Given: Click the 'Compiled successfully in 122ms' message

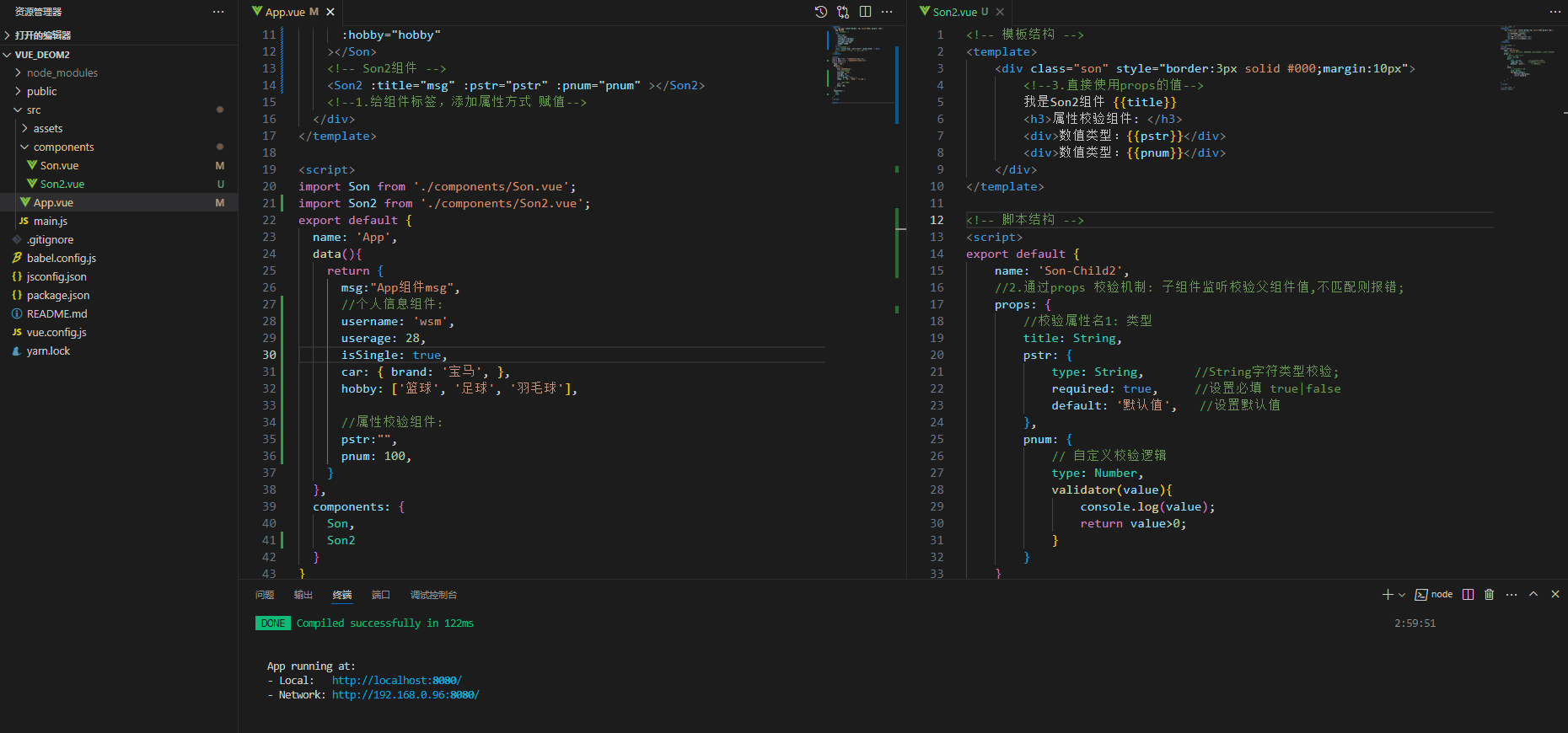Looking at the screenshot, I should (x=385, y=623).
